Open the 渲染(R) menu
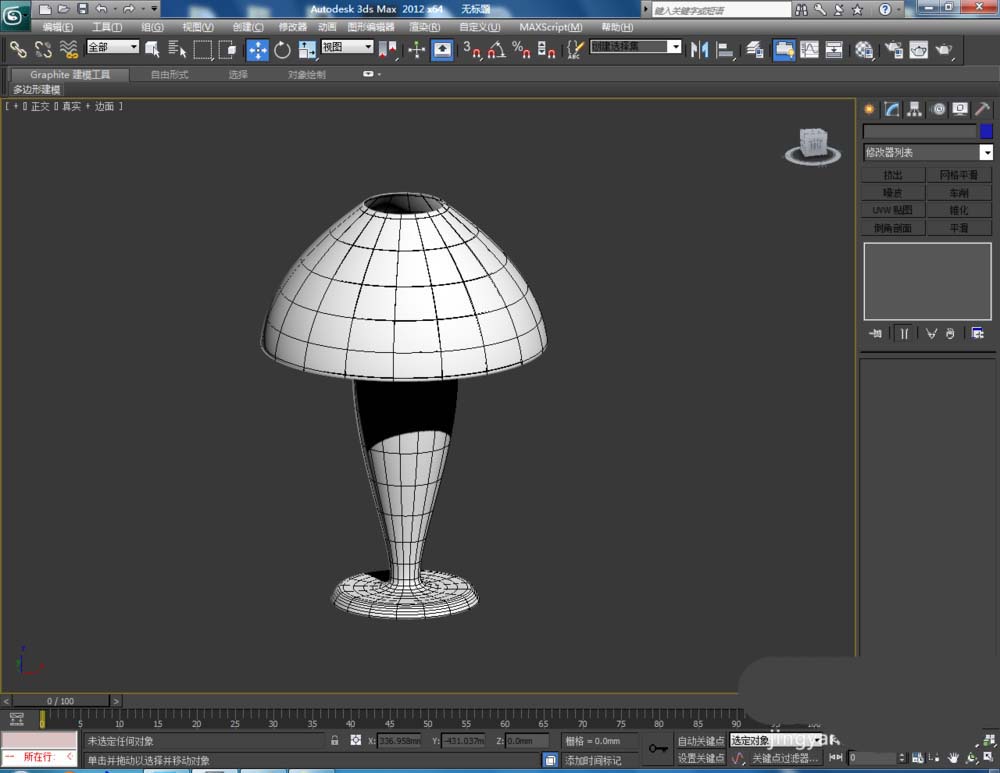Image resolution: width=1000 pixels, height=773 pixels. click(x=425, y=27)
